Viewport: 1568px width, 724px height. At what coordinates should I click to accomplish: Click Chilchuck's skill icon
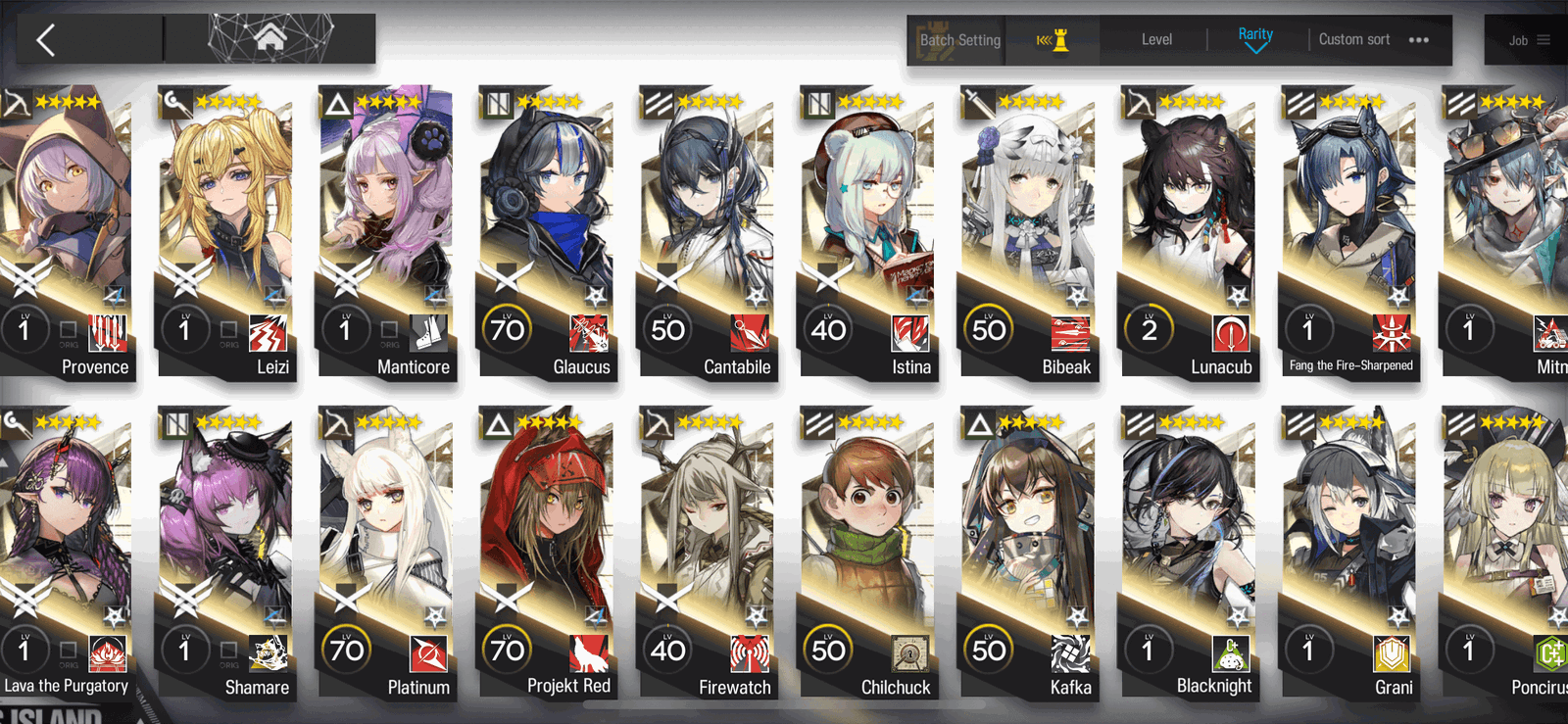[x=909, y=653]
